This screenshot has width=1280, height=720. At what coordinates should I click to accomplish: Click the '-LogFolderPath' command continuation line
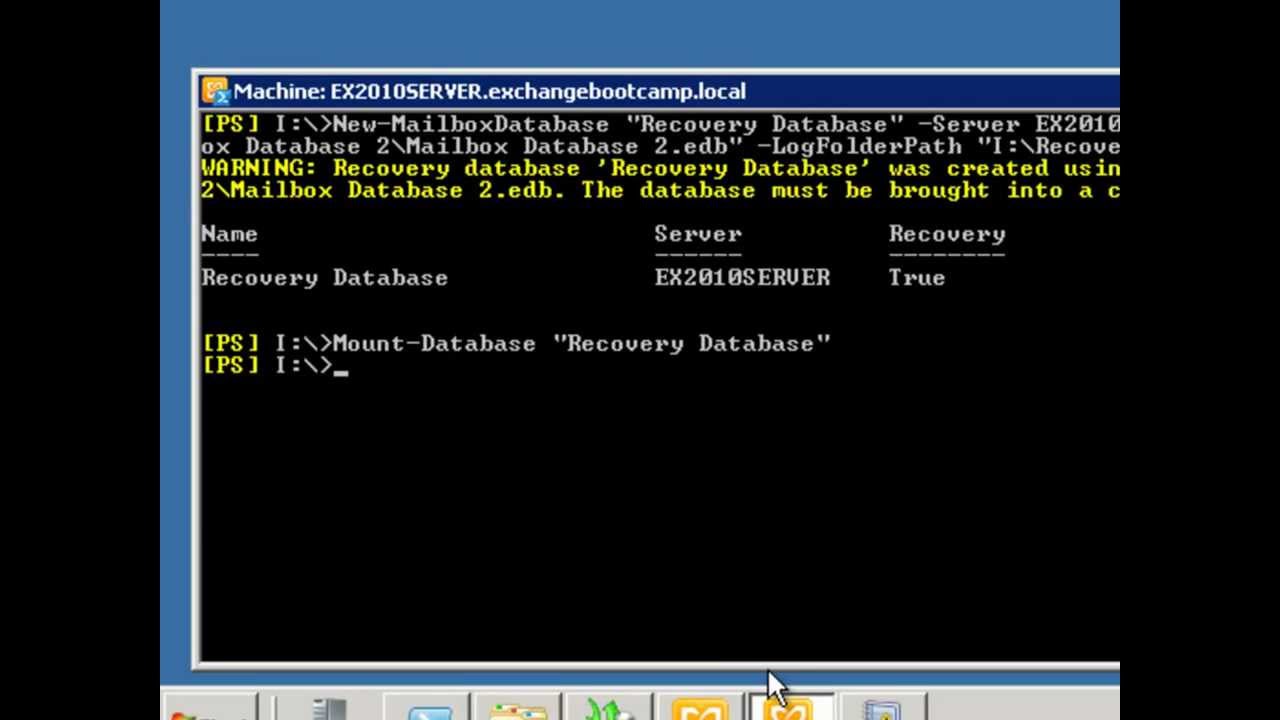tap(660, 146)
